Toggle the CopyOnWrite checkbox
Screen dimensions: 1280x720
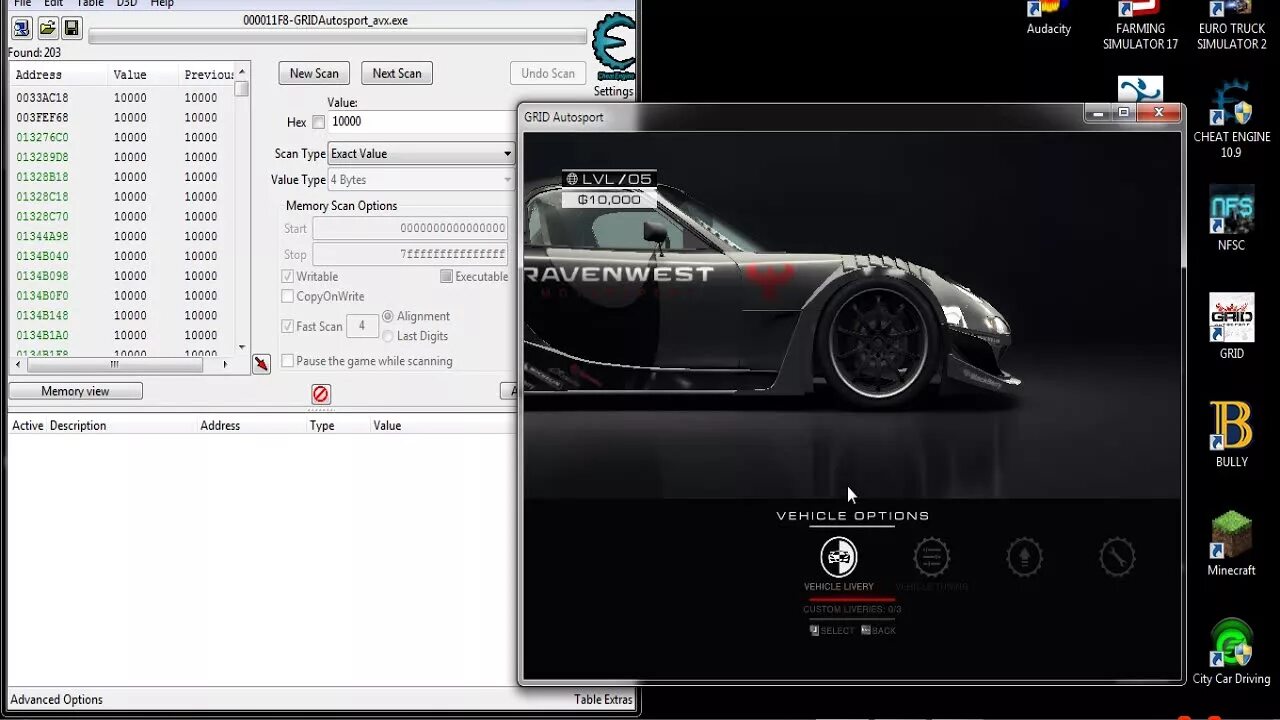(x=288, y=297)
